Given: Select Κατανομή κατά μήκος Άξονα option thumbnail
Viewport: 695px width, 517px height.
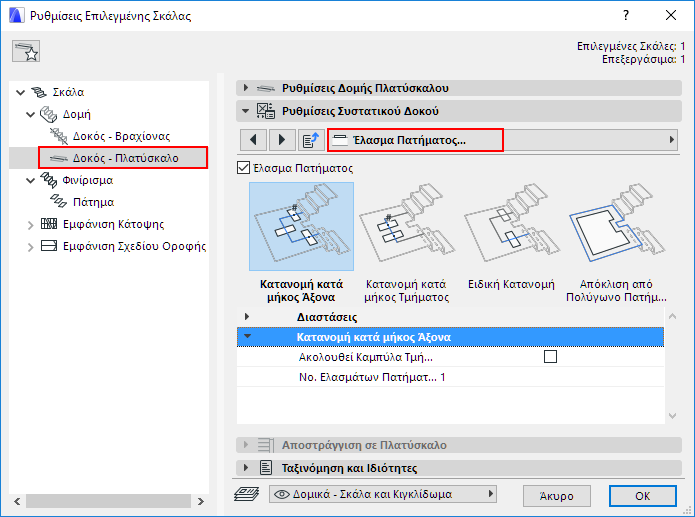Looking at the screenshot, I should pos(301,226).
